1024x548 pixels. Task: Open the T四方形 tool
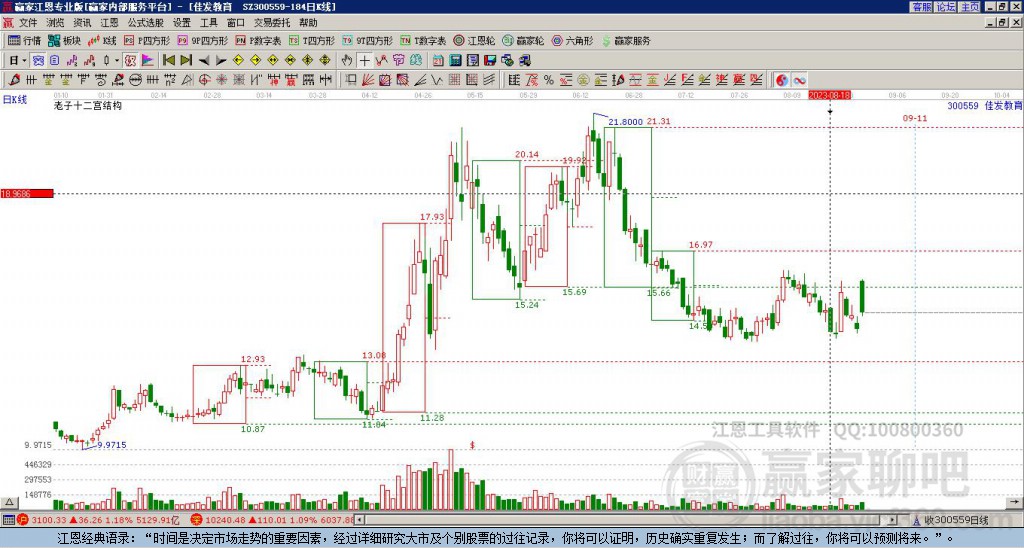312,40
